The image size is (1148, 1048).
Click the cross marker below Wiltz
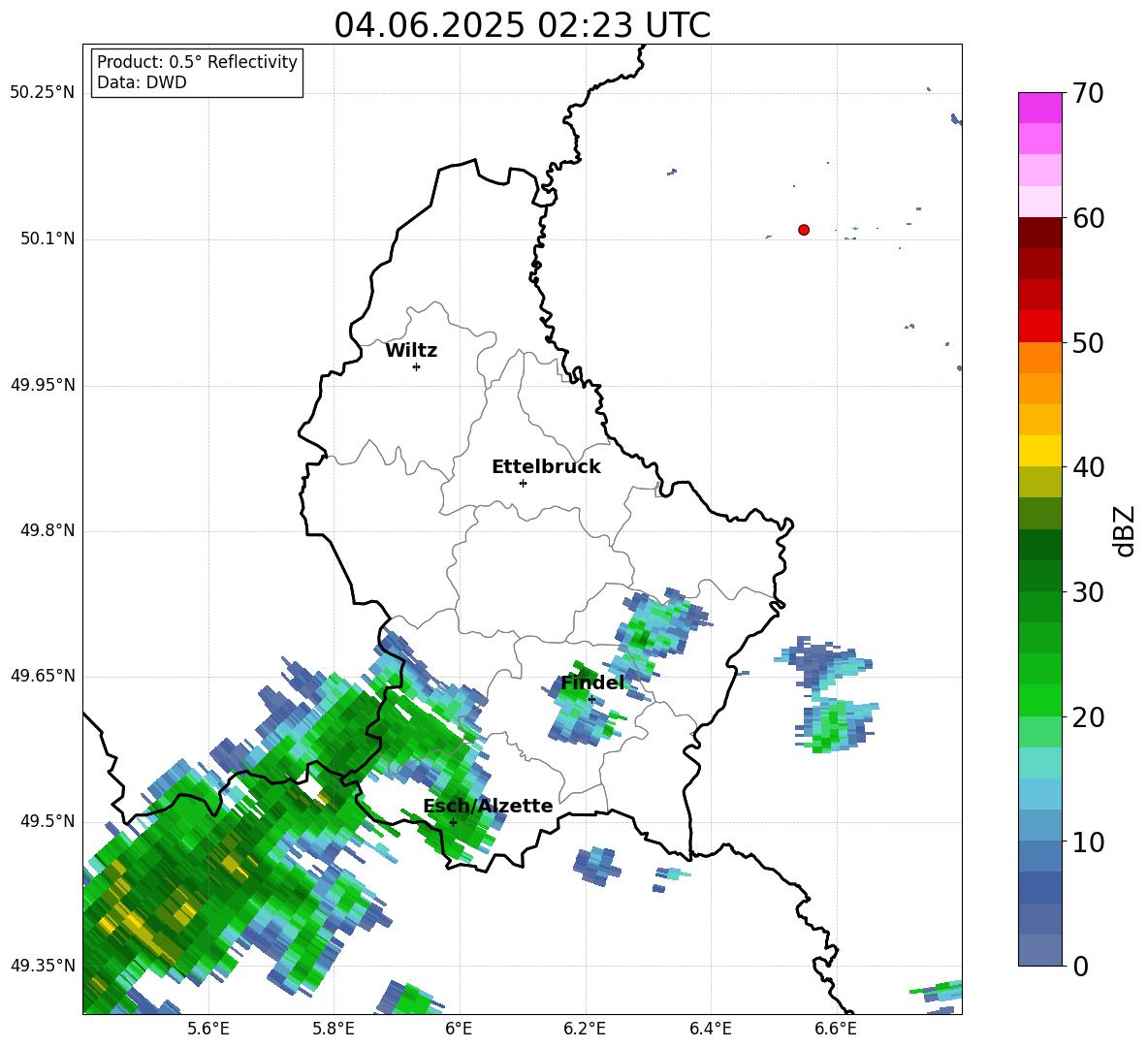[x=417, y=366]
